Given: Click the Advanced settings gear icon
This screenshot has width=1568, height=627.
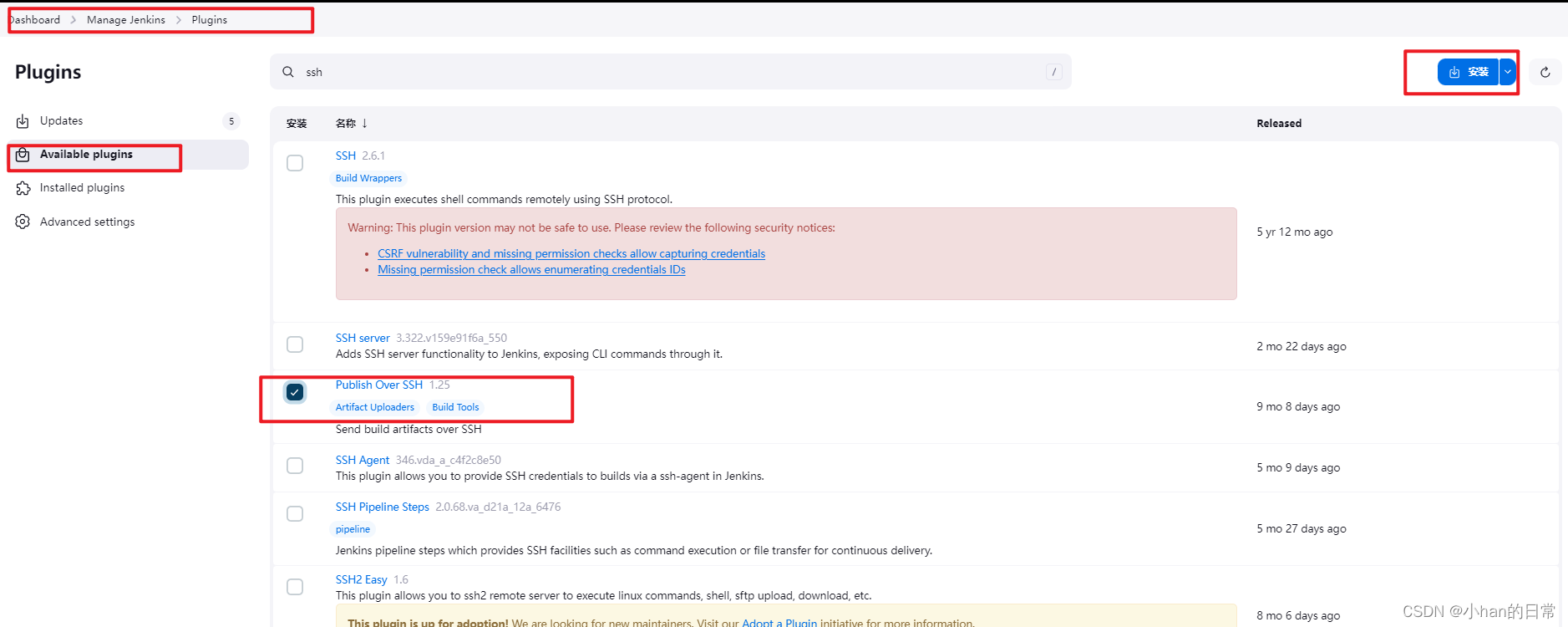Looking at the screenshot, I should (x=23, y=222).
